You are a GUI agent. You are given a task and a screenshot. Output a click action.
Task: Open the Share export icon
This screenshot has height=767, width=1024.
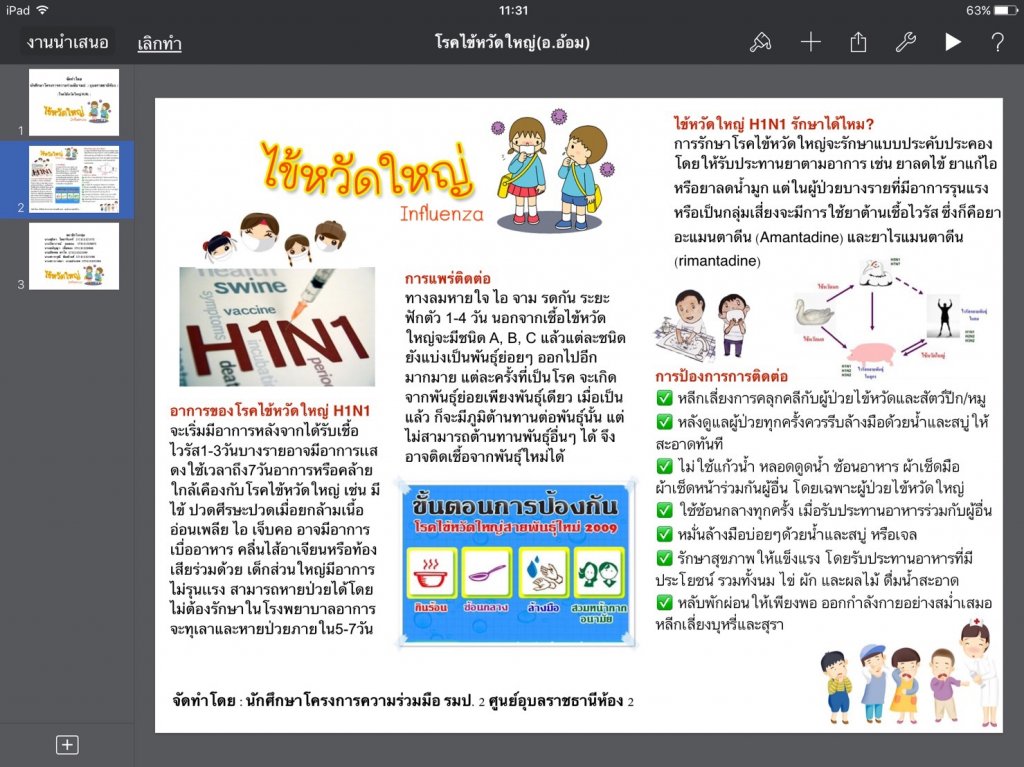point(858,42)
